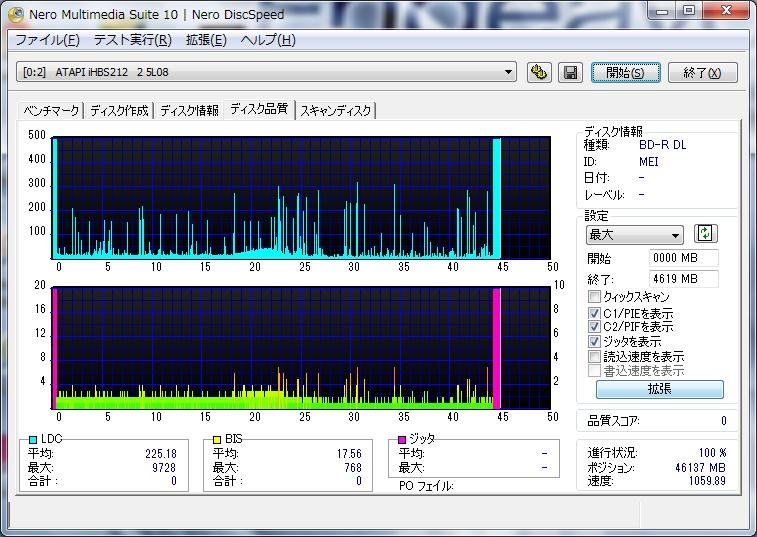Switch to the ディスク情報 tab
757x537 pixels.
click(189, 111)
